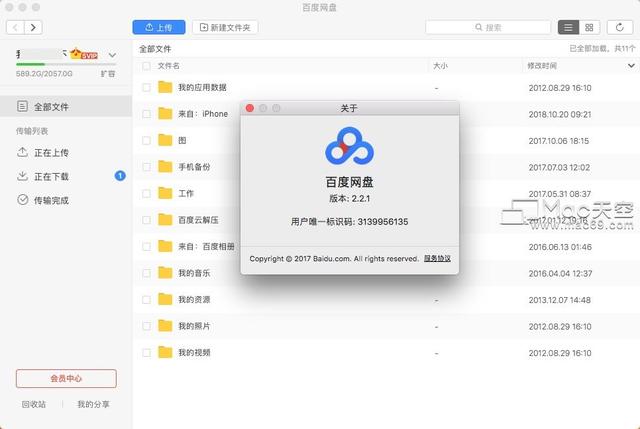Click the 我的视频 folder icon
The image size is (640, 429).
(165, 352)
